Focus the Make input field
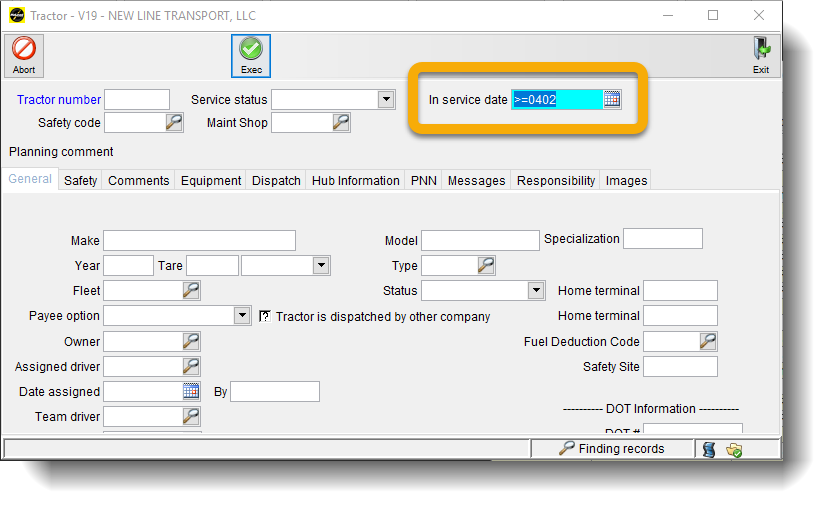 199,240
